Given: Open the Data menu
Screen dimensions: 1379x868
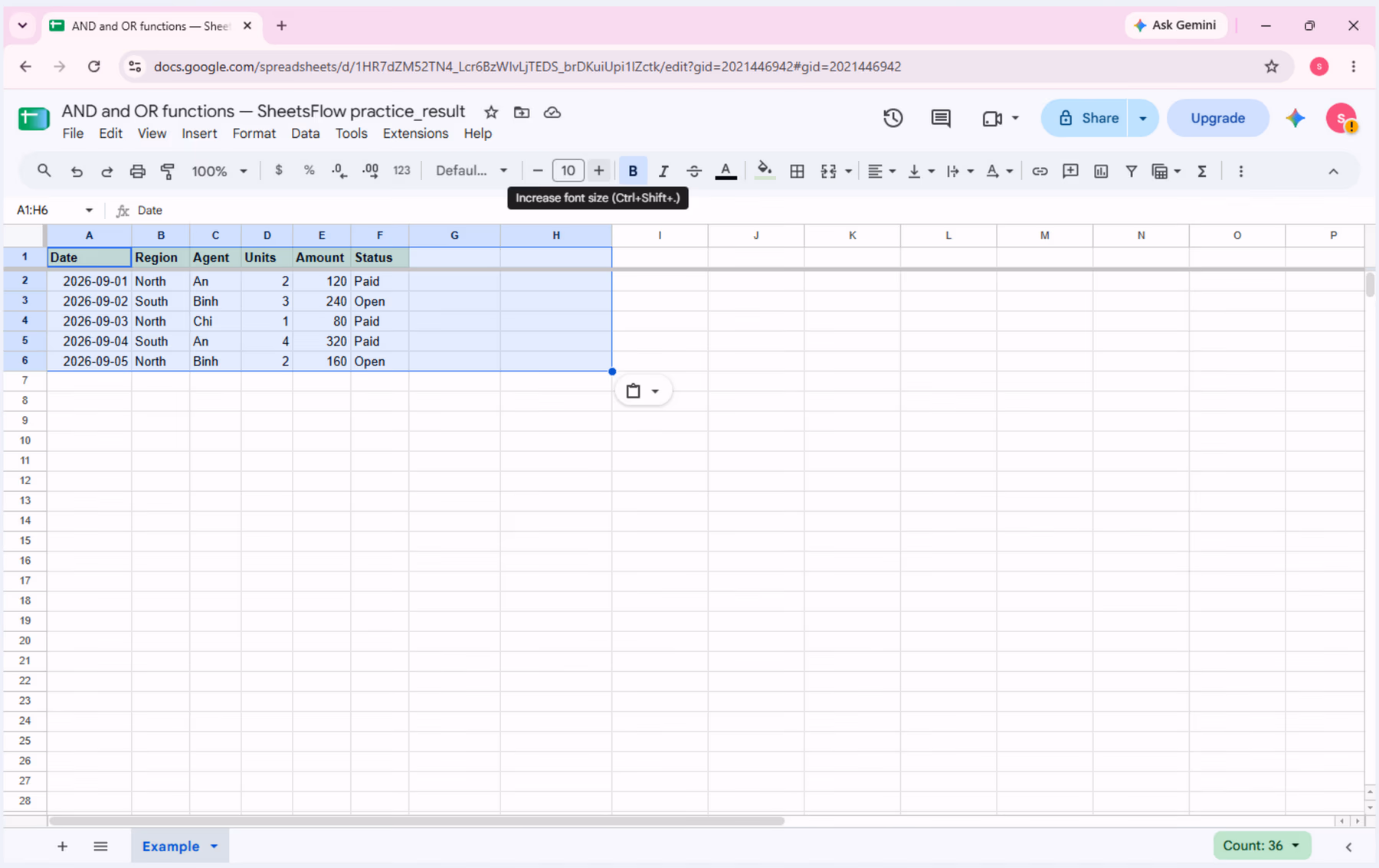Looking at the screenshot, I should coord(305,133).
